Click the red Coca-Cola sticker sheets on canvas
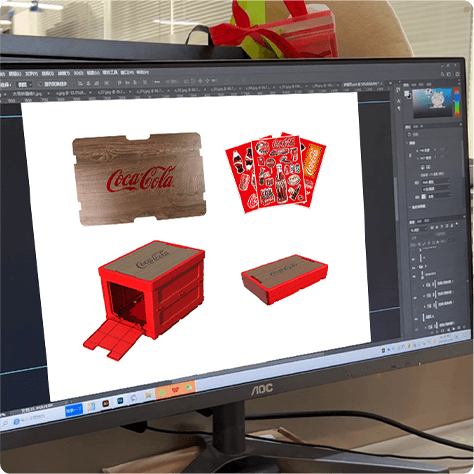Image resolution: width=474 pixels, height=474 pixels. coord(276,172)
